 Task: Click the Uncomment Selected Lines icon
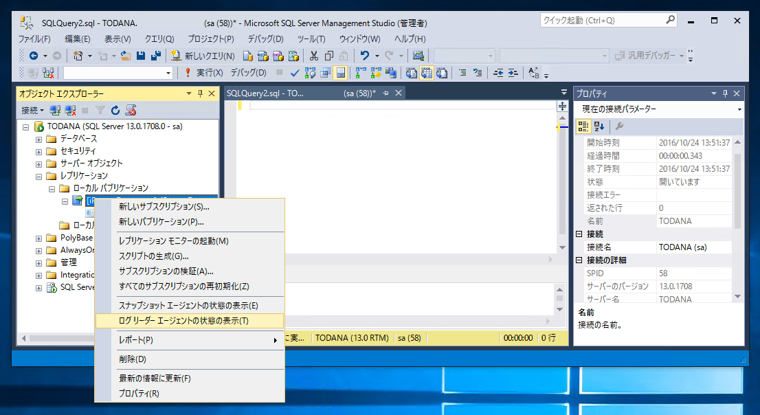(x=477, y=73)
